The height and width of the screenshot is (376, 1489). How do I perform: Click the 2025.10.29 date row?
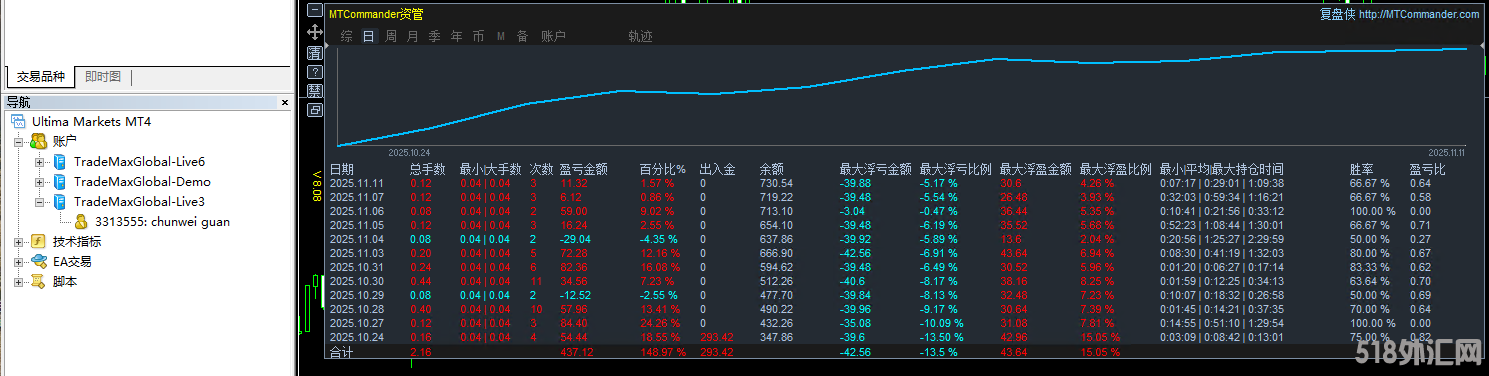click(356, 295)
